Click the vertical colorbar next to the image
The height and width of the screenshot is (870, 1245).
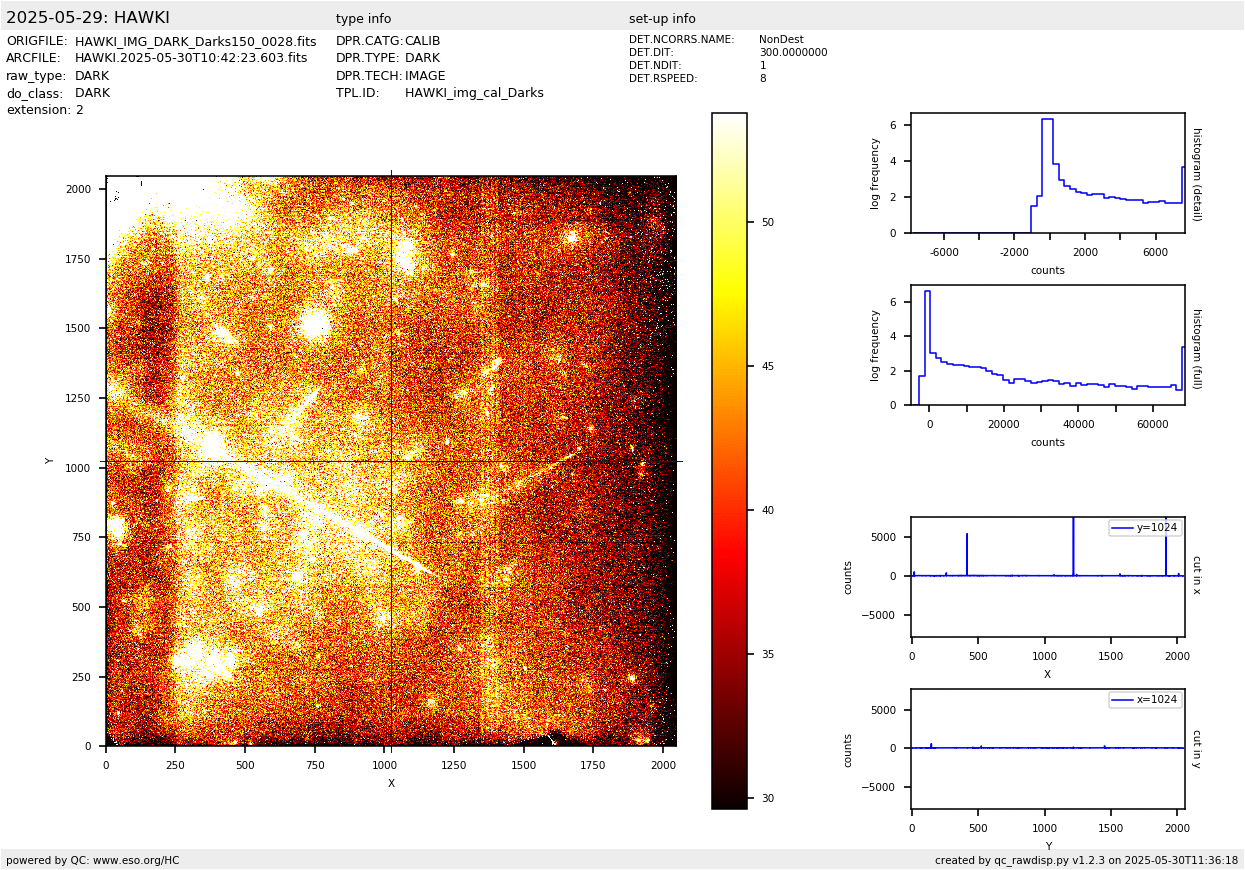click(729, 460)
